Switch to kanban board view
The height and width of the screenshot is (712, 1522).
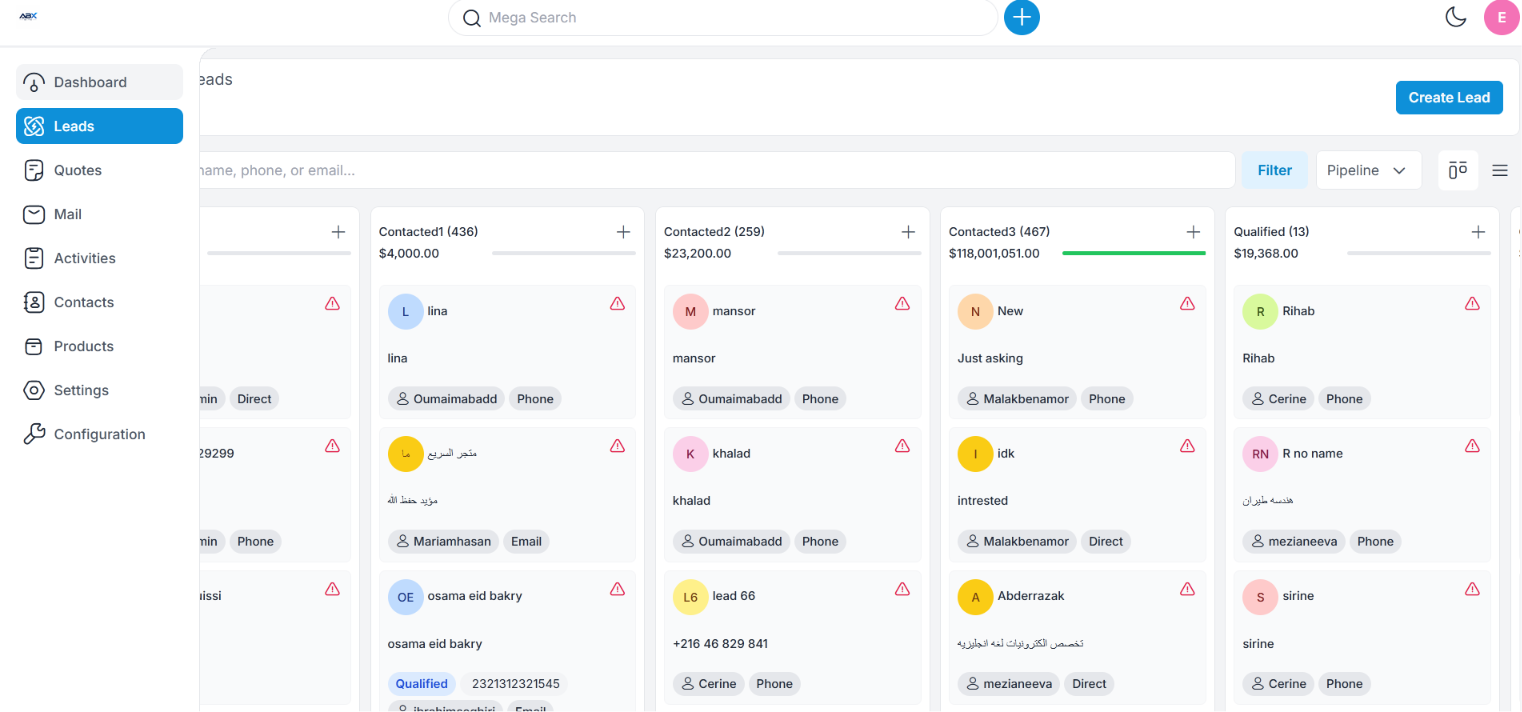[1458, 170]
